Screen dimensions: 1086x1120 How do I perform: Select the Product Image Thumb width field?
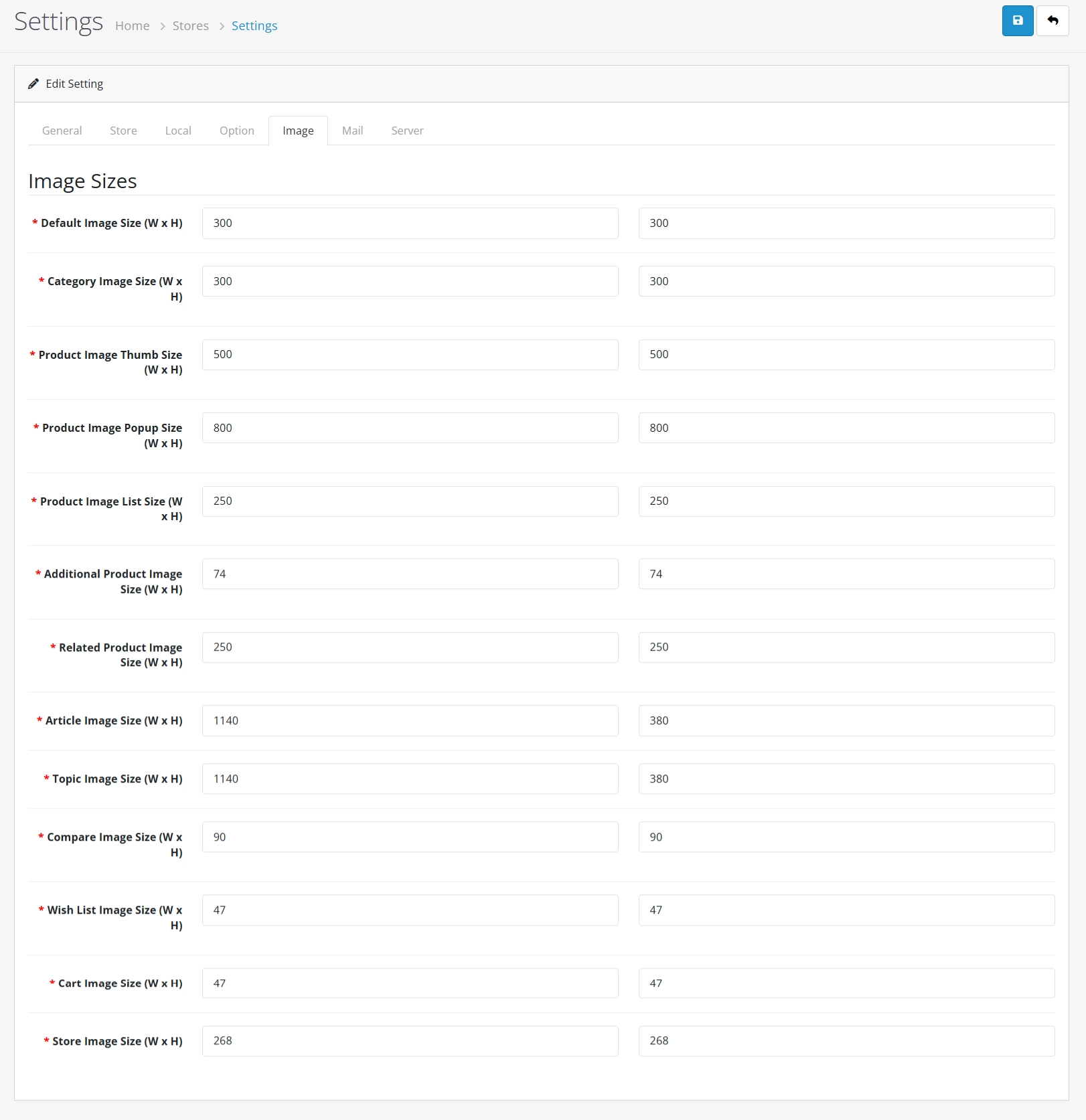[x=410, y=355]
